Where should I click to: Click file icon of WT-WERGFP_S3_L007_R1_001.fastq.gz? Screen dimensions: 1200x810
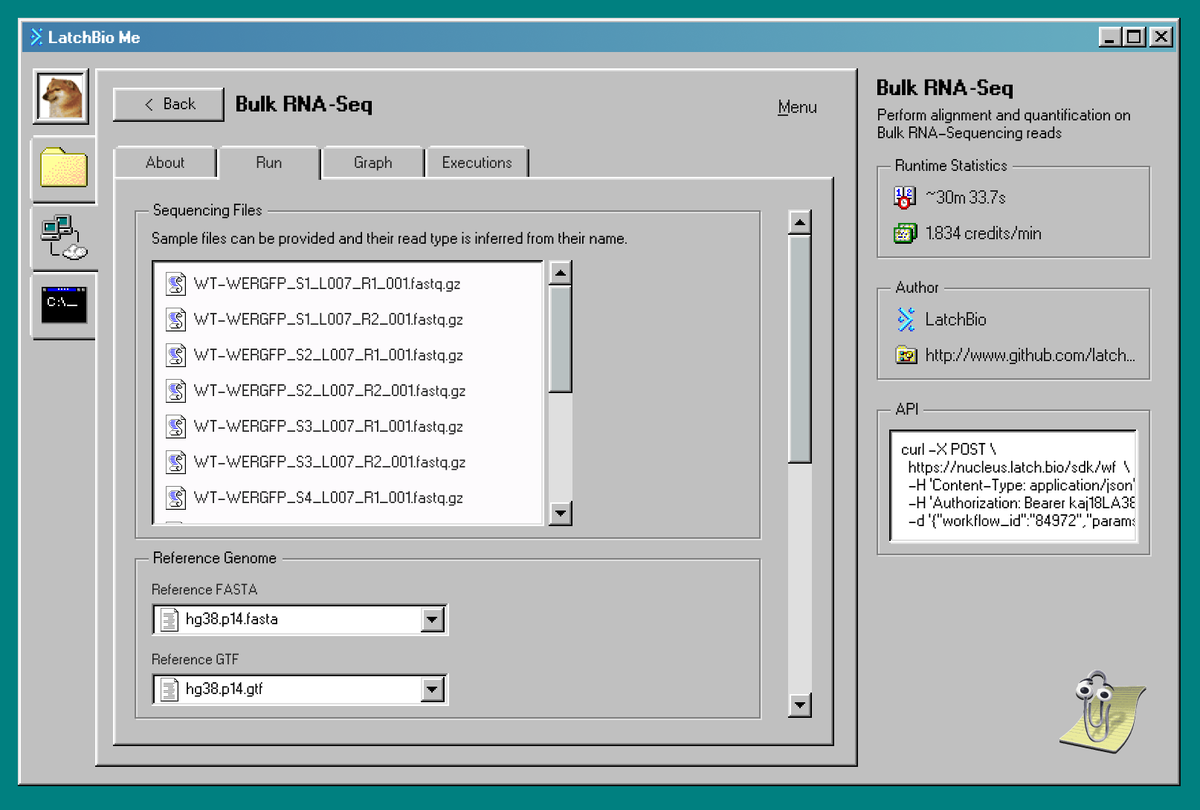pyautogui.click(x=176, y=427)
